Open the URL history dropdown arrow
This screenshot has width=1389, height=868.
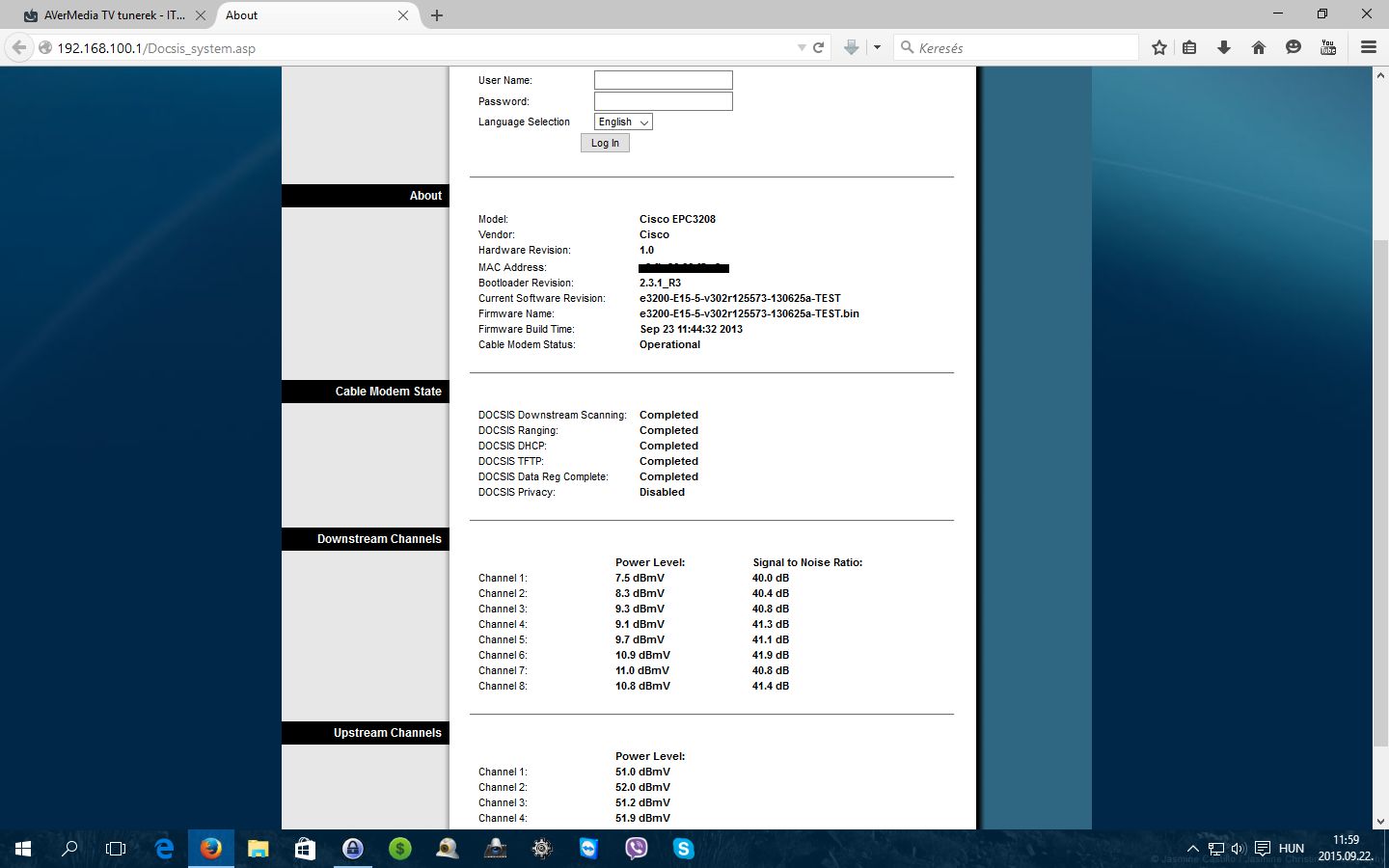(801, 47)
